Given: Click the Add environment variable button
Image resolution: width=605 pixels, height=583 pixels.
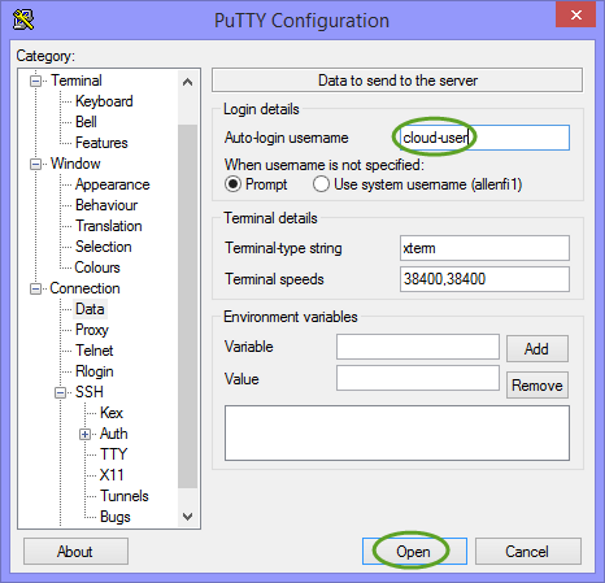Looking at the screenshot, I should pos(537,349).
